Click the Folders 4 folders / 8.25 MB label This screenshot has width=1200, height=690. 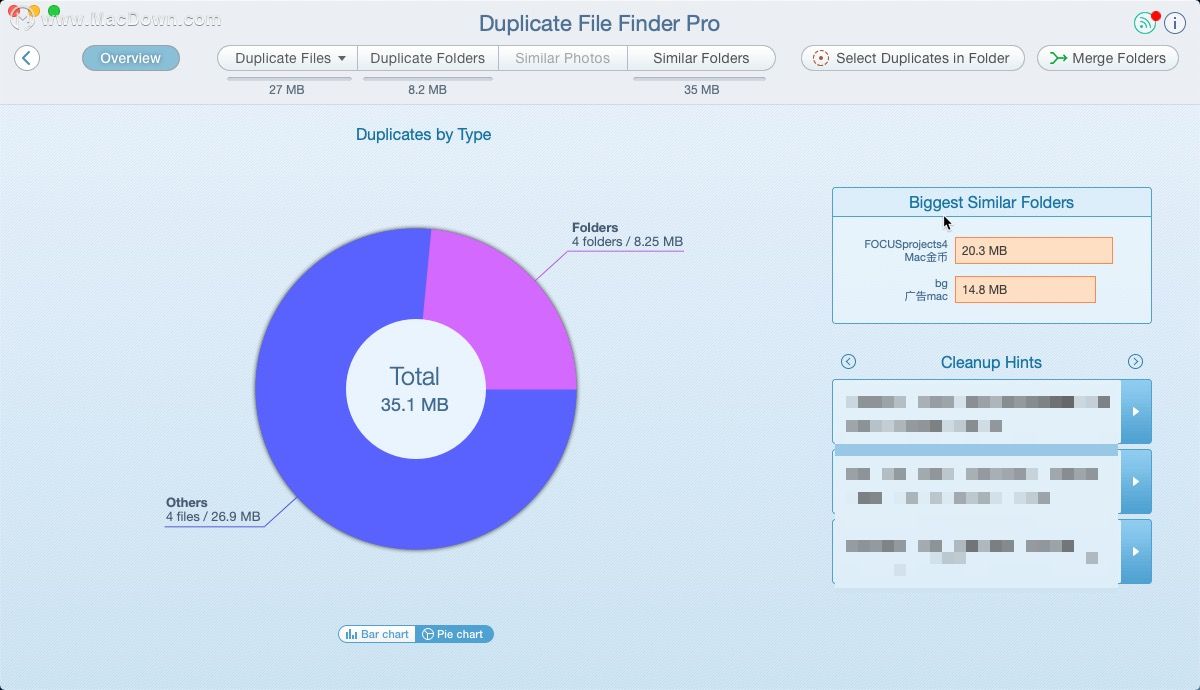point(627,234)
